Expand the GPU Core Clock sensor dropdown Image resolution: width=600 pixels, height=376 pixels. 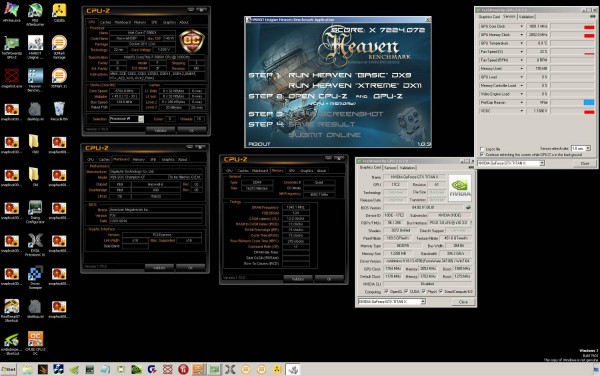coord(521,26)
